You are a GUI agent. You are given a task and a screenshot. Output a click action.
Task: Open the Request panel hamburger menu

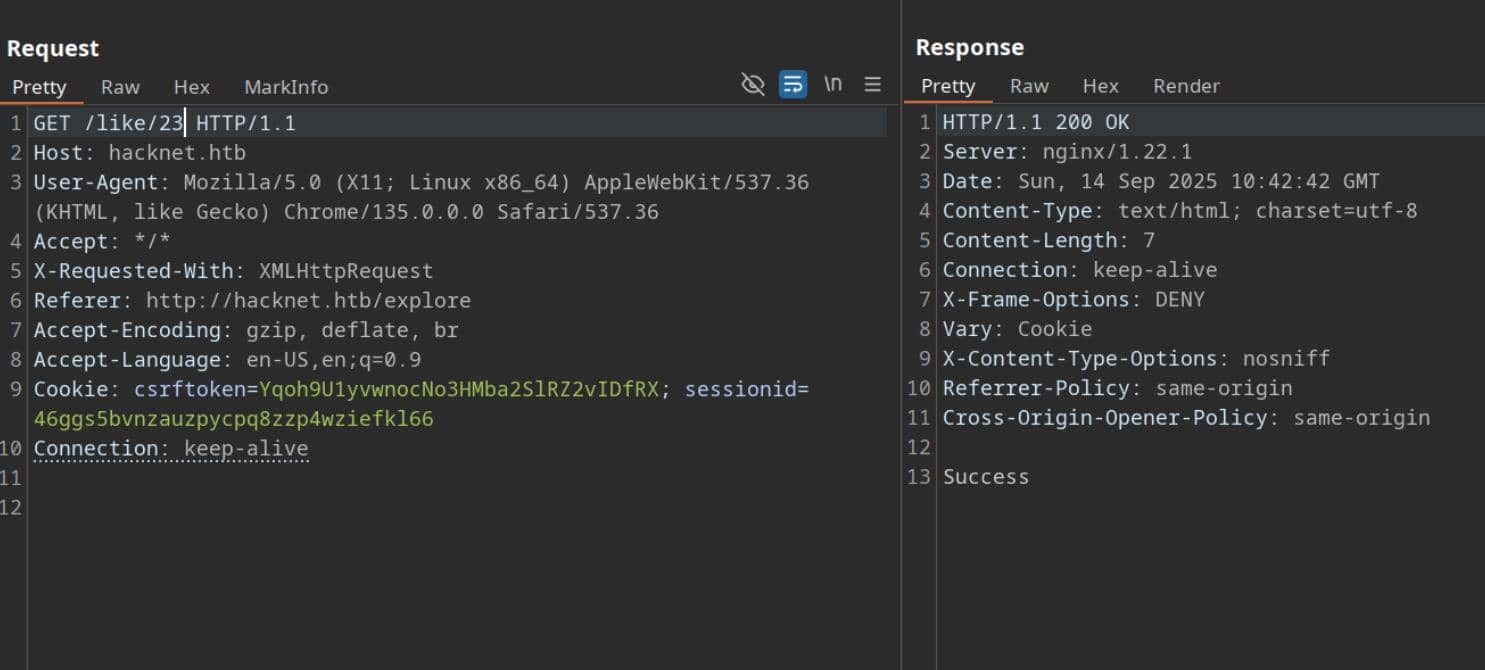(x=872, y=84)
